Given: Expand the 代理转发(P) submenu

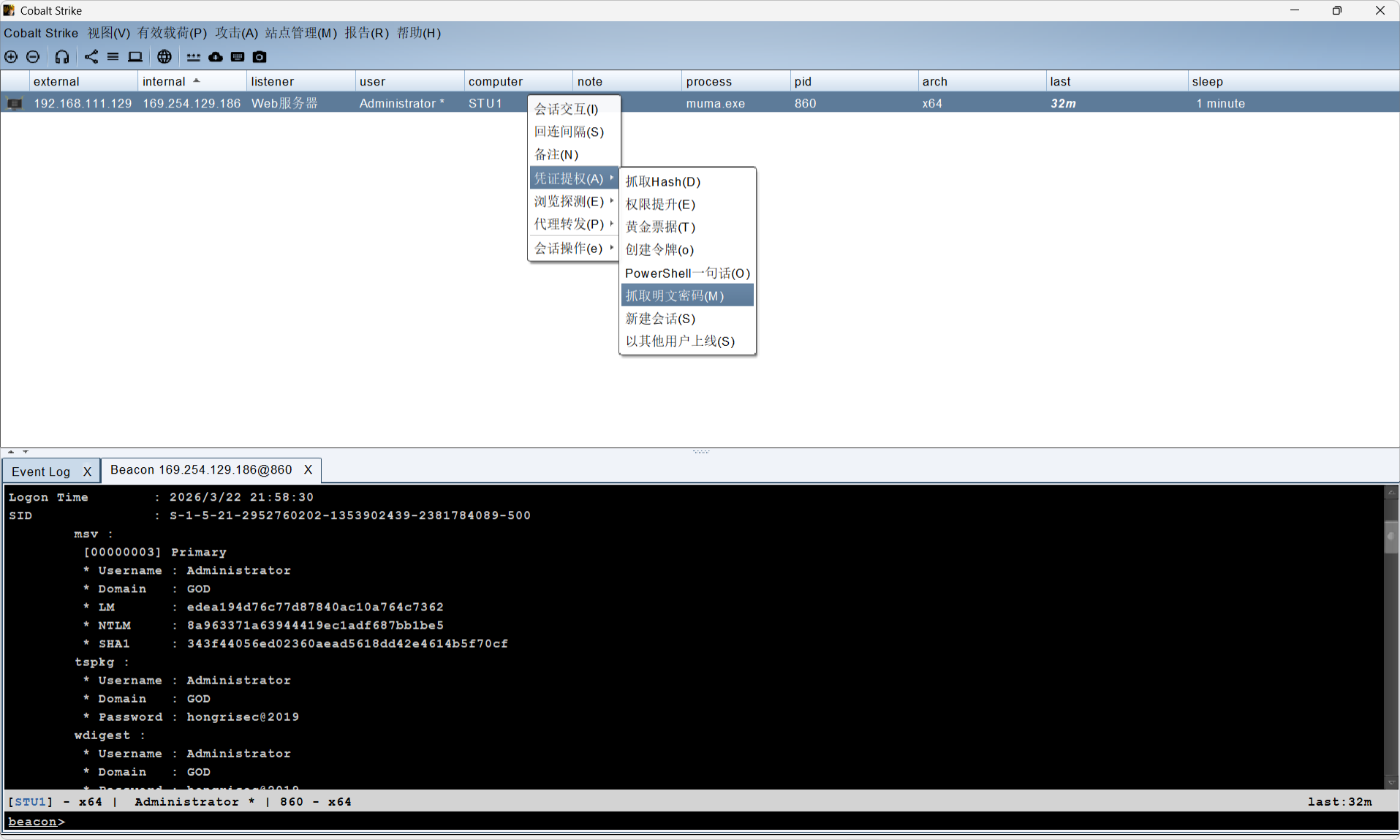Looking at the screenshot, I should [574, 224].
